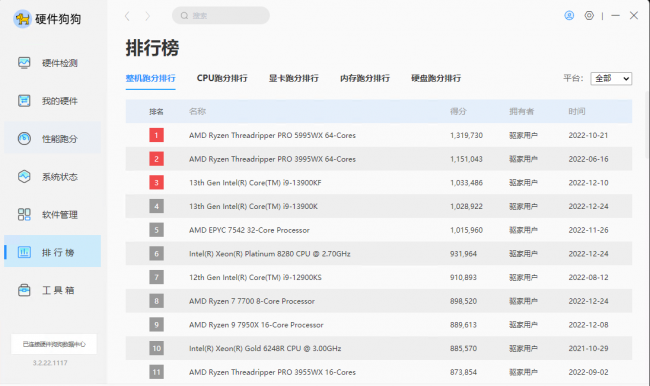Viewport: 650px width, 386px height.
Task: Click the search magnifier icon
Action: pyautogui.click(x=184, y=16)
